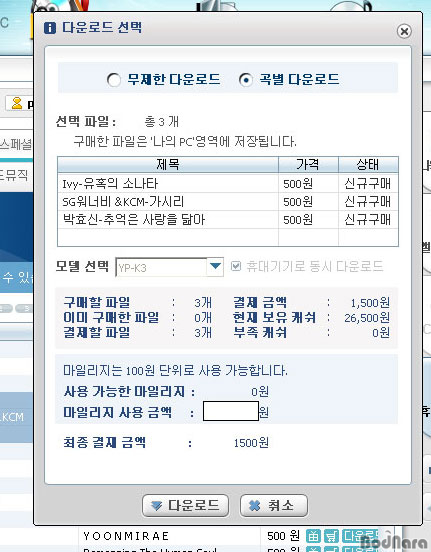
Task: Click the 가격 column header
Action: pyautogui.click(x=308, y=164)
